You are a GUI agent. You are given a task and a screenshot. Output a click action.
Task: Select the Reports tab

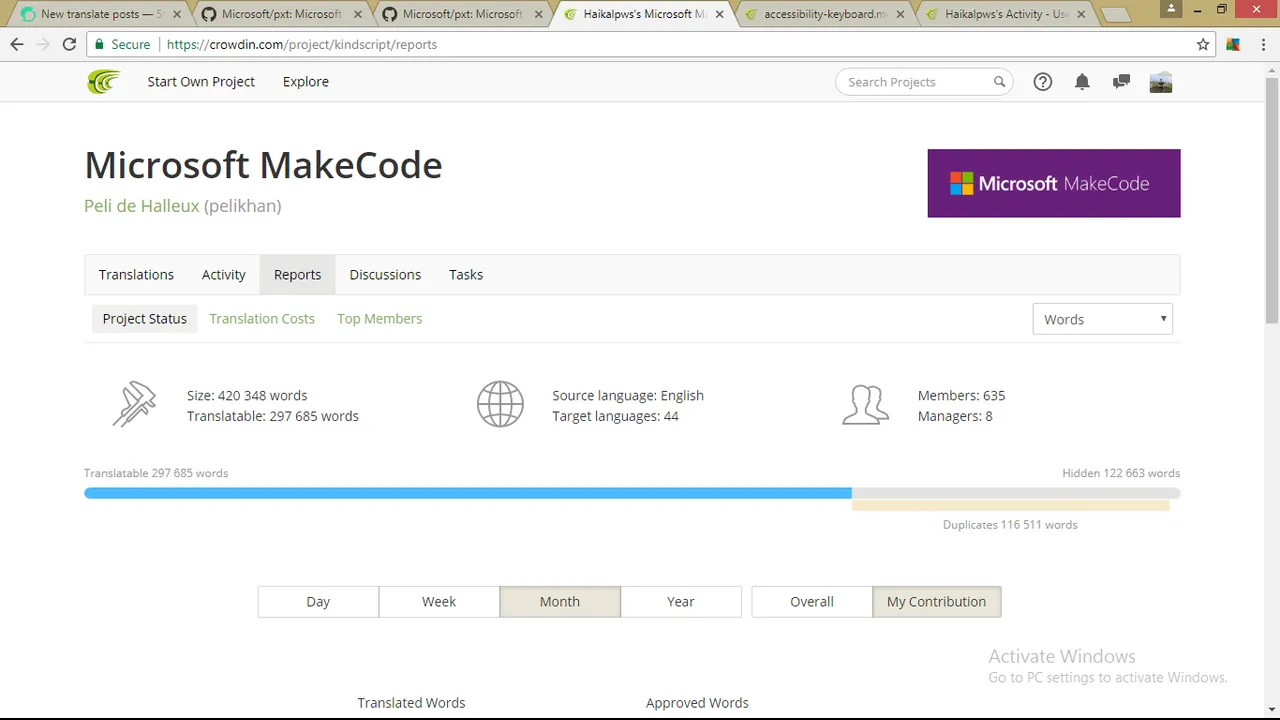(298, 274)
